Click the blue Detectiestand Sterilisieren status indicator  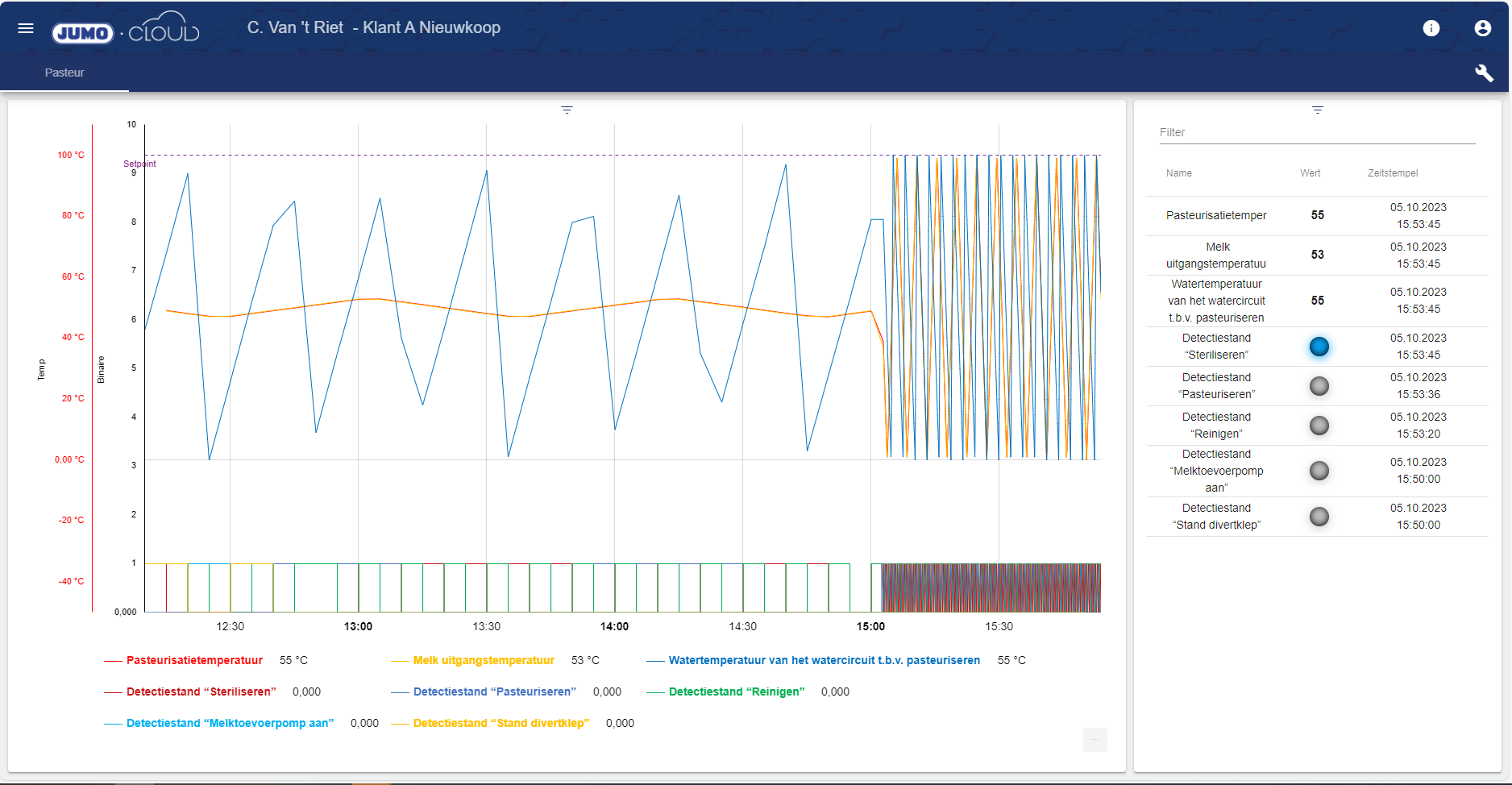click(x=1319, y=347)
